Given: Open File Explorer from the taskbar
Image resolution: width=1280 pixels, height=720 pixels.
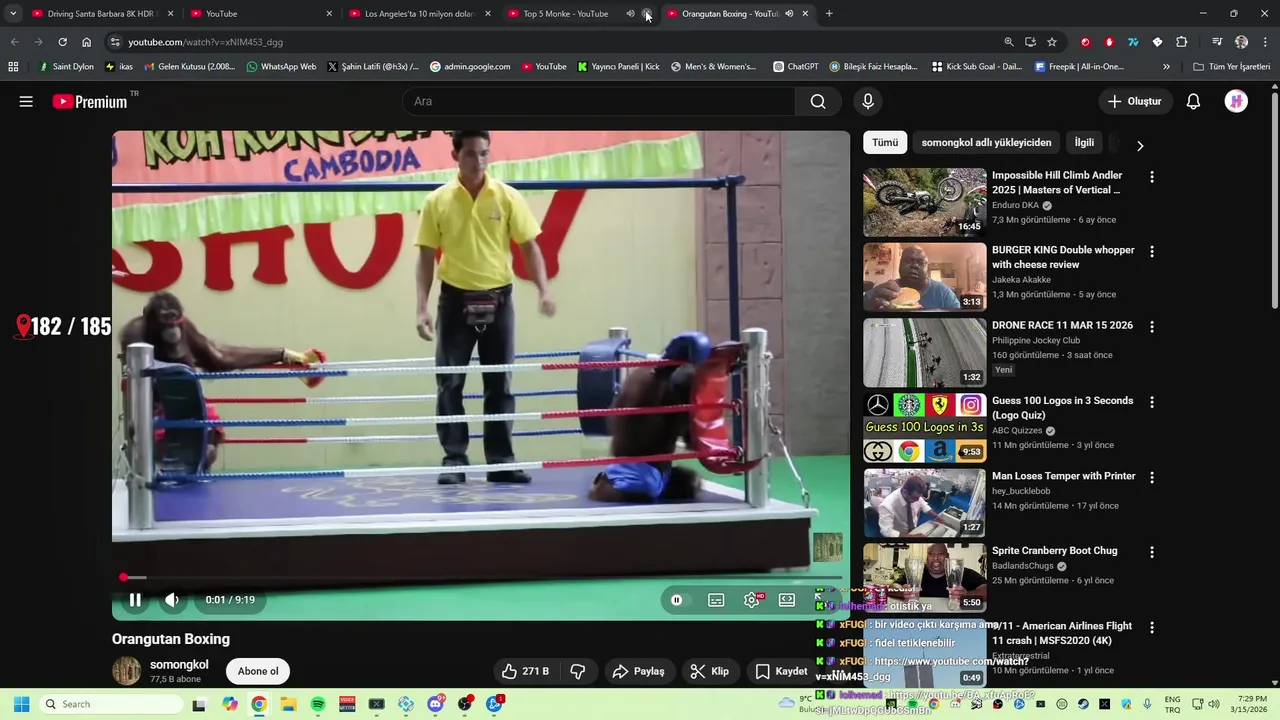Looking at the screenshot, I should click(x=288, y=704).
